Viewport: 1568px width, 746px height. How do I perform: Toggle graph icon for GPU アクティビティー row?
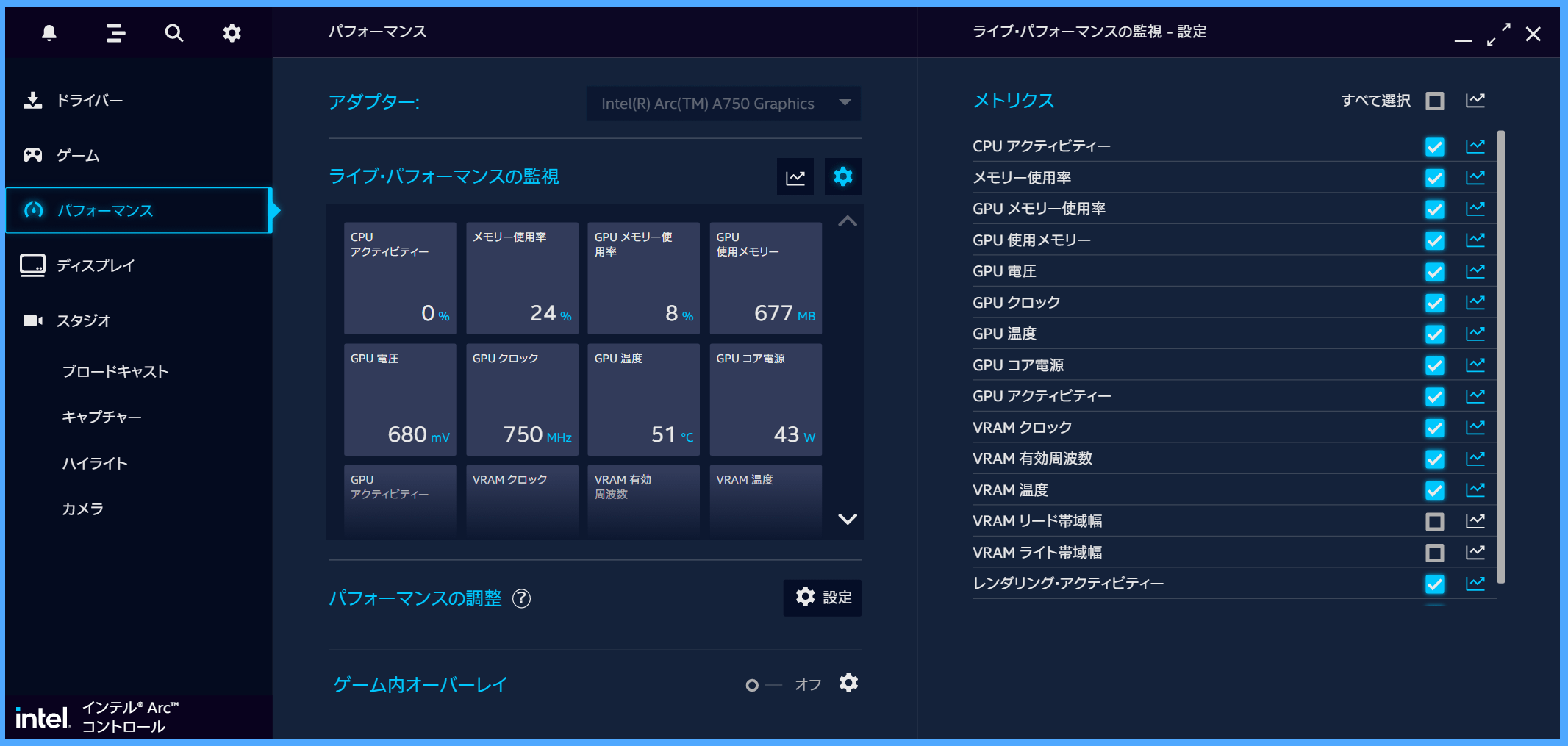coord(1475,396)
